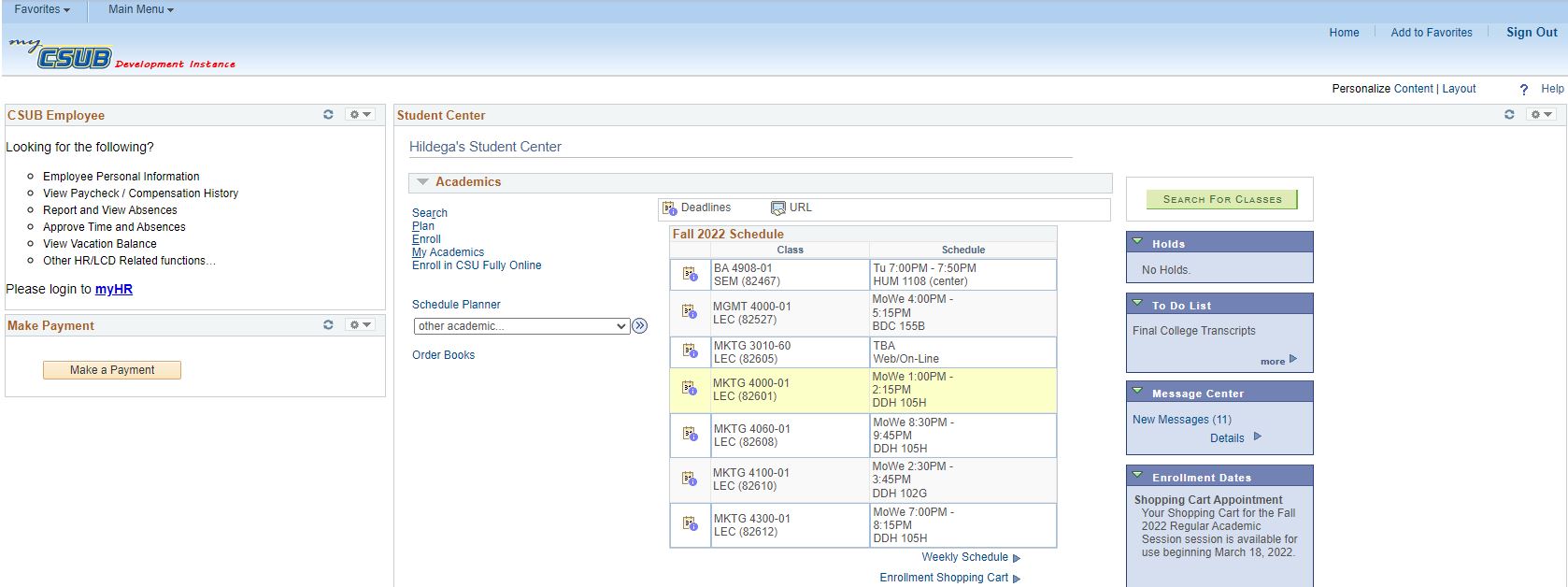Collapse the Enrollment Dates panel
This screenshot has width=1568, height=587.
point(1137,476)
